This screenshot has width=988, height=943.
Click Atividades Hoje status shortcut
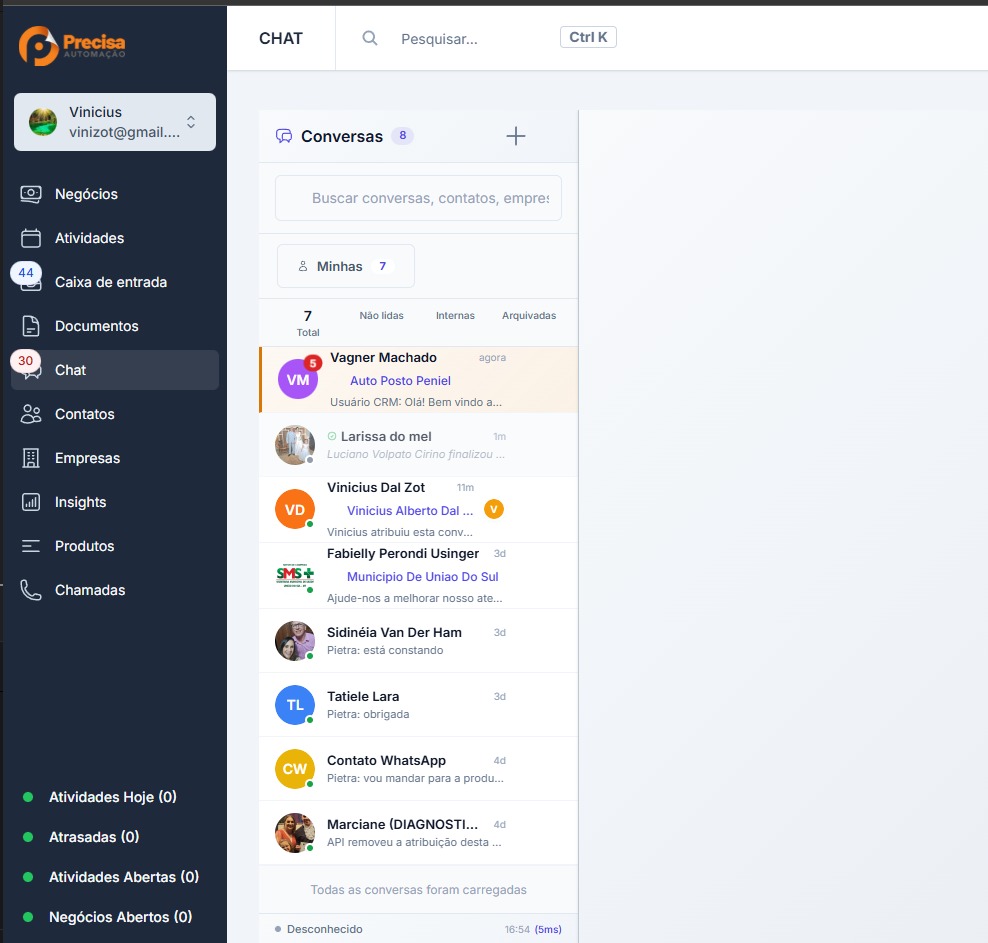[x=112, y=797]
